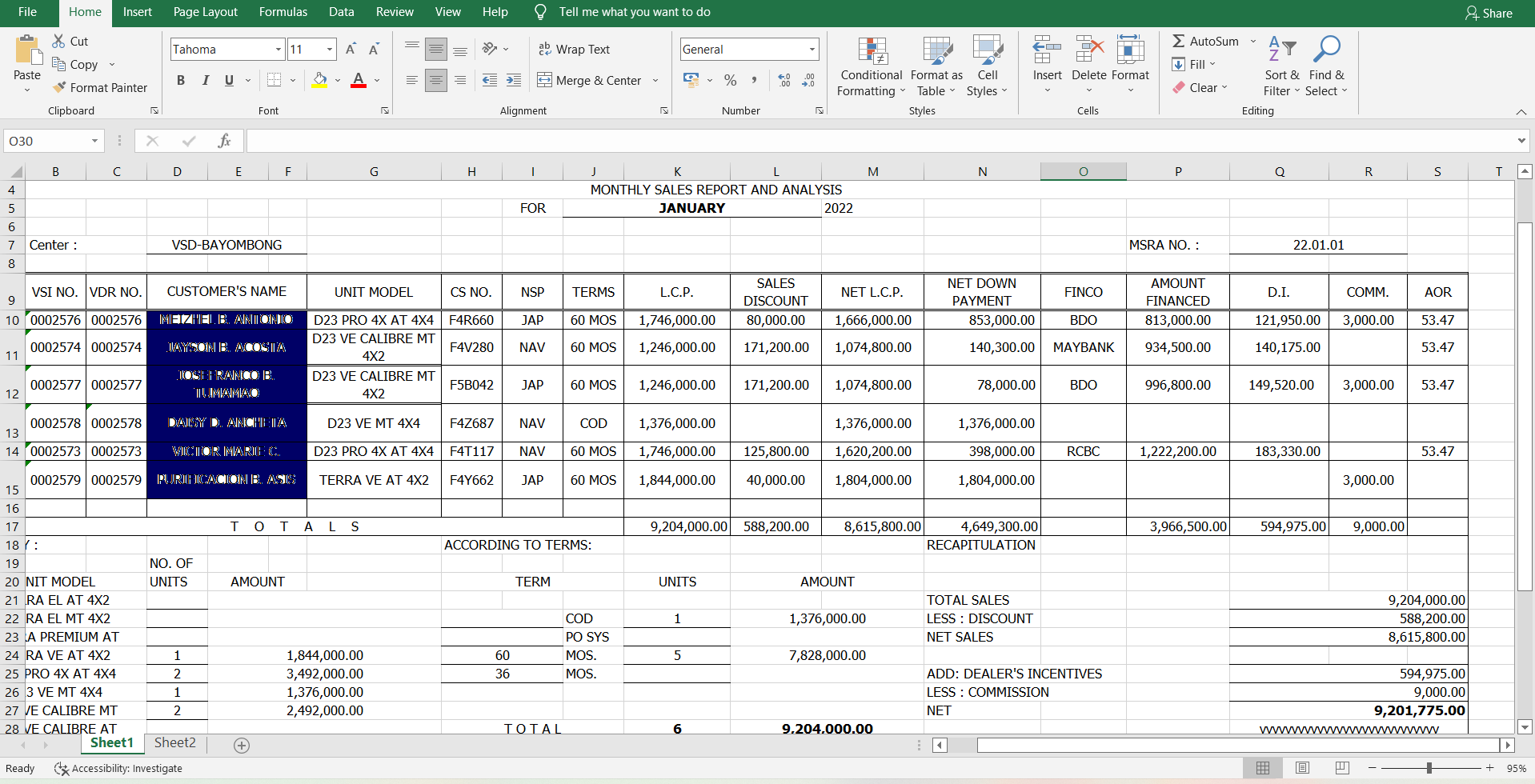Image resolution: width=1535 pixels, height=784 pixels.
Task: Apply Comma Style number format
Action: coord(754,80)
